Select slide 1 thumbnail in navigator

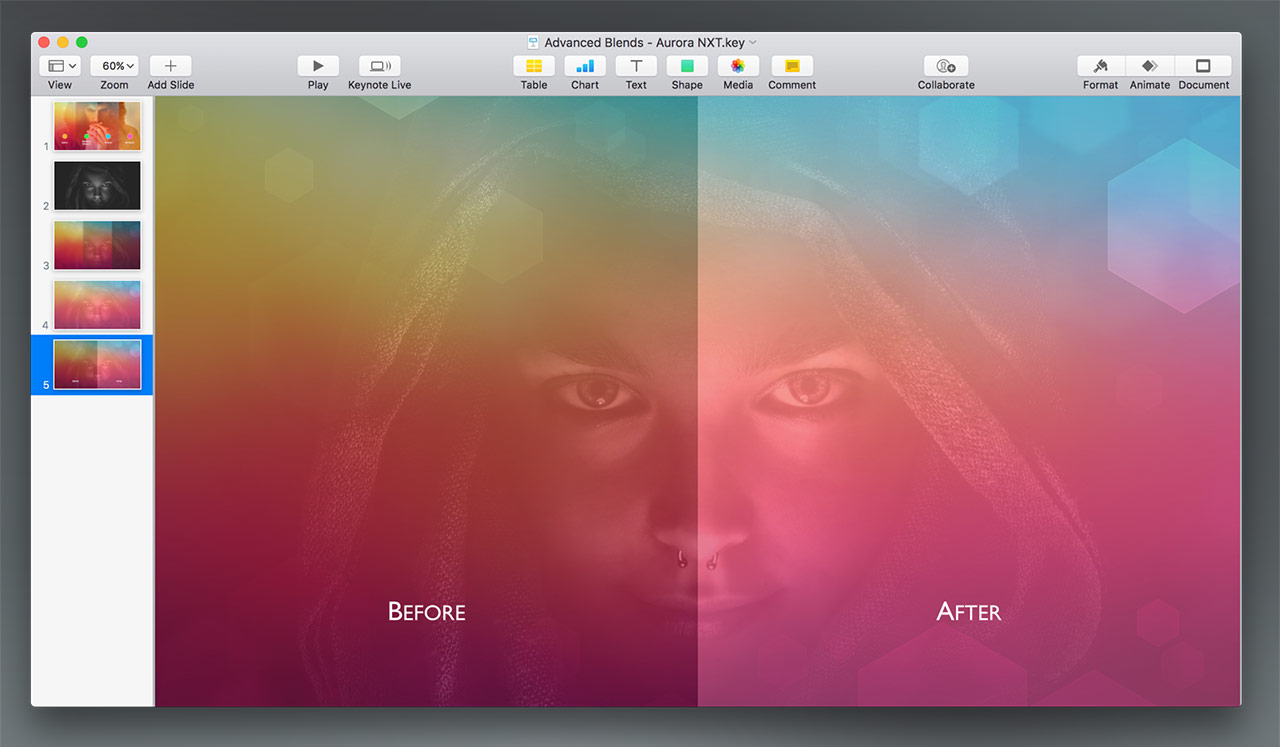point(97,126)
